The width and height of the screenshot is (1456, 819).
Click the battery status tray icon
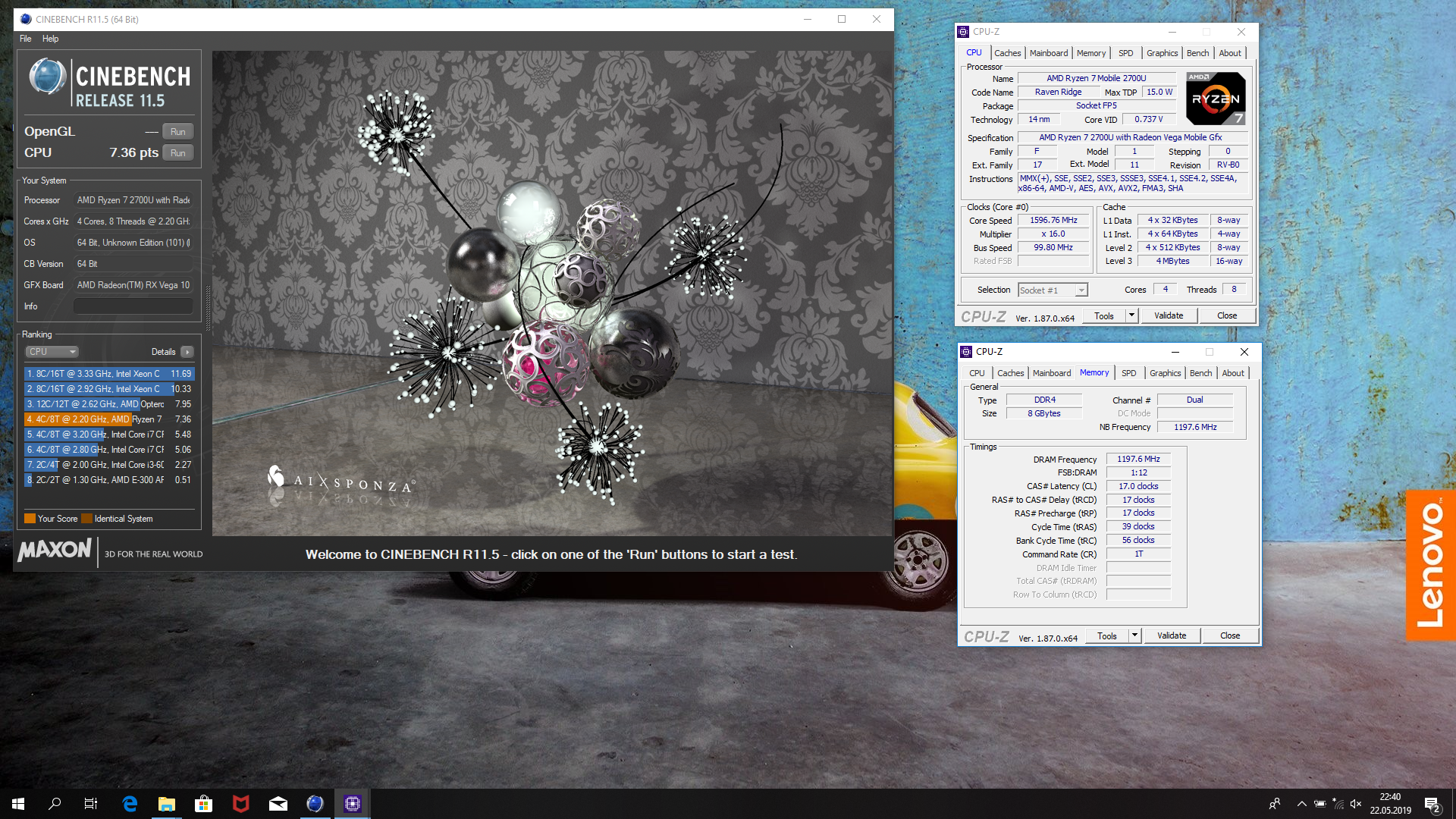click(1320, 804)
